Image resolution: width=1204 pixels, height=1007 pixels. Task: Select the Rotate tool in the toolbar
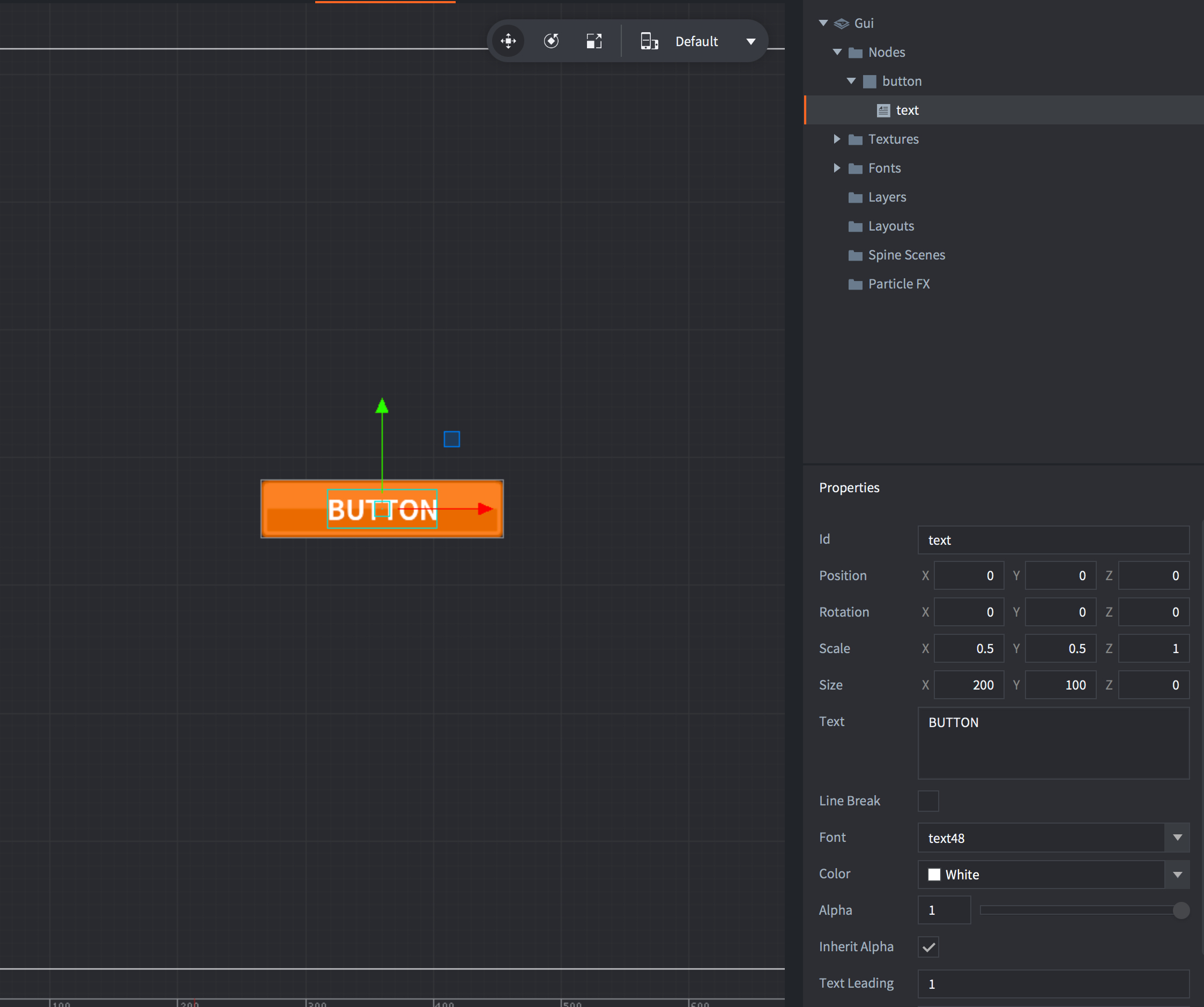(x=551, y=41)
